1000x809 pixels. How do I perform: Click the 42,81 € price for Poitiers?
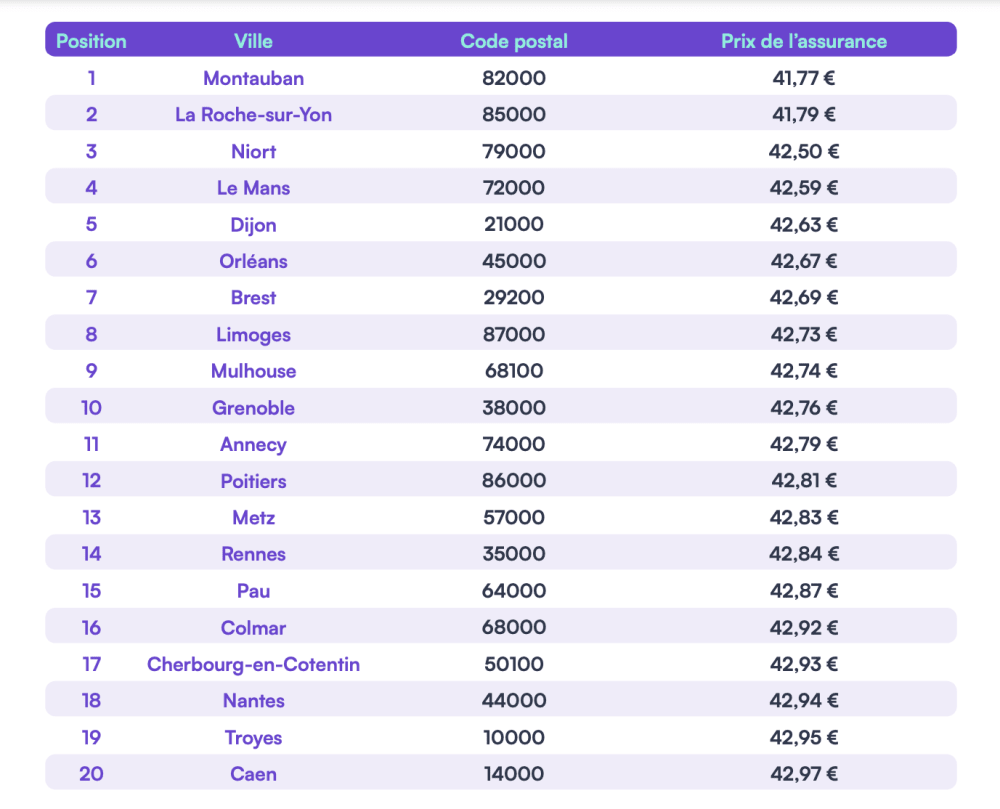(804, 481)
